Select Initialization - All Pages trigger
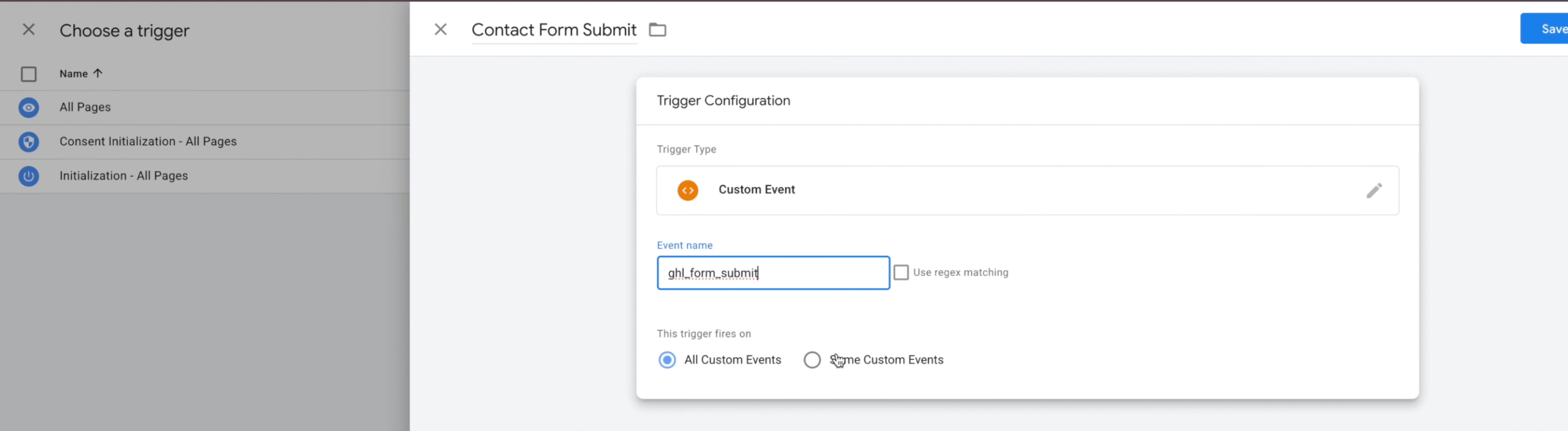This screenshot has height=431, width=1568. pos(123,176)
